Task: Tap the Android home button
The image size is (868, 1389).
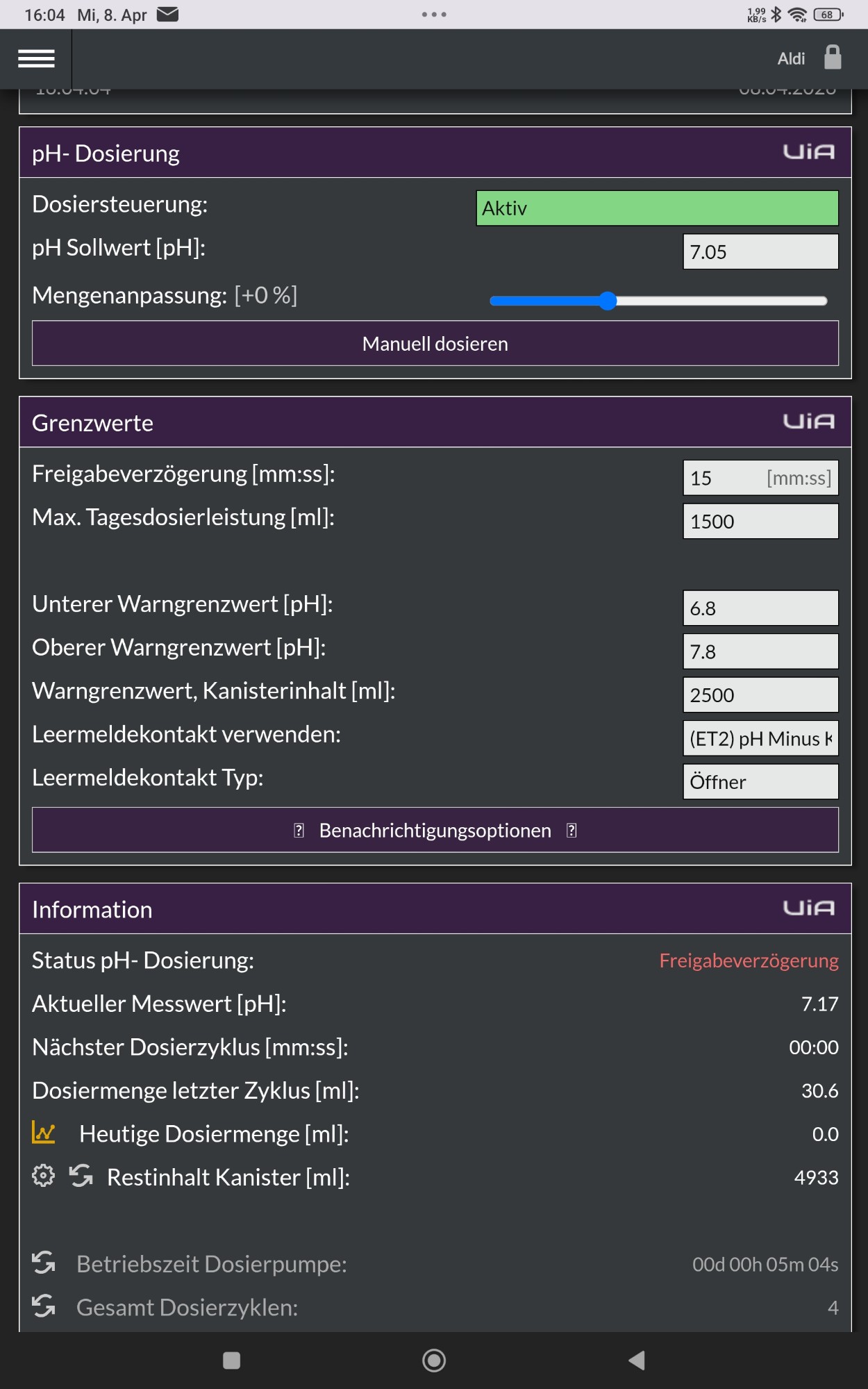Action: point(434,1361)
